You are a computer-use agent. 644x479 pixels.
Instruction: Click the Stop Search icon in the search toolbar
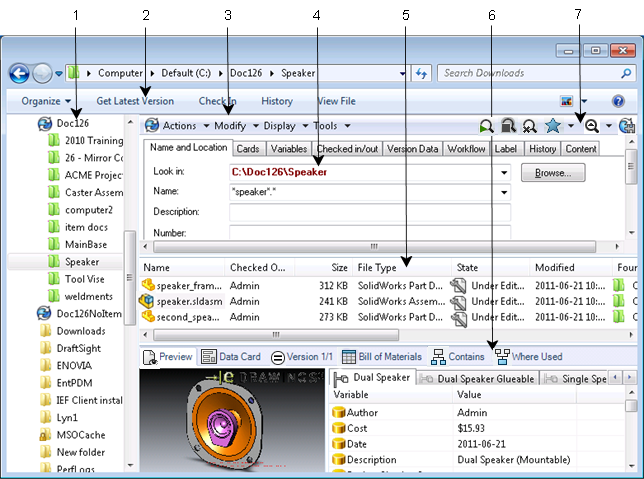pos(507,126)
